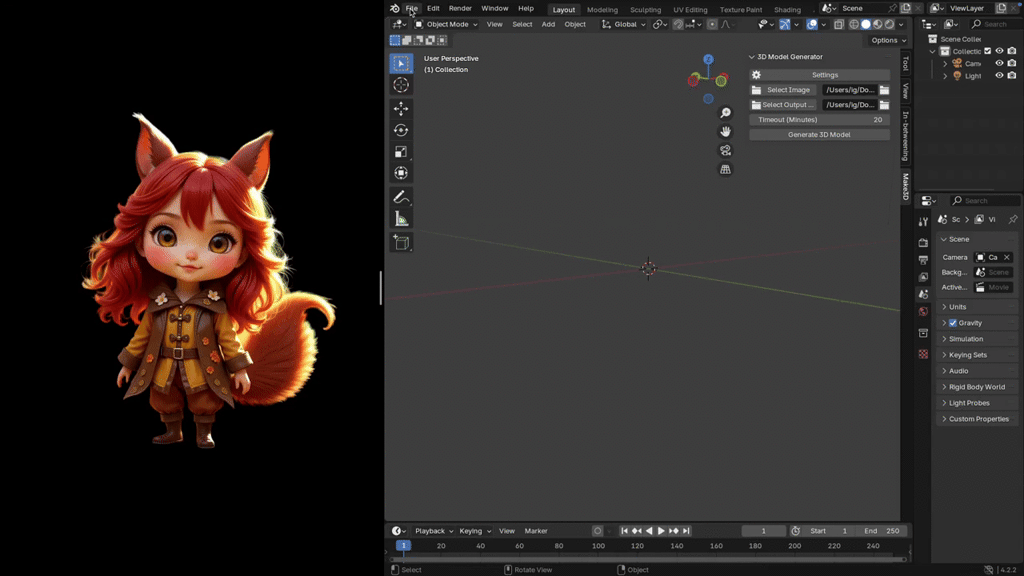Switch perspective/orthographic grid icon
This screenshot has height=576, width=1024.
click(725, 169)
